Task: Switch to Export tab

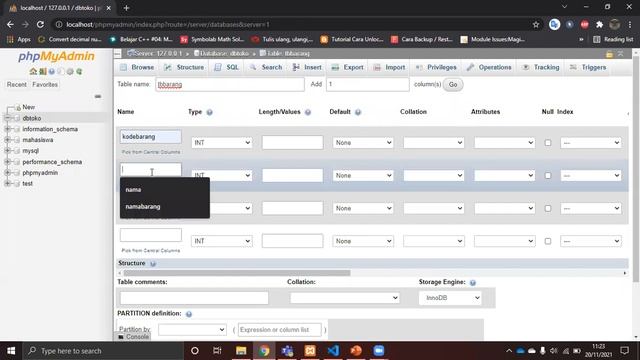Action: click(348, 67)
